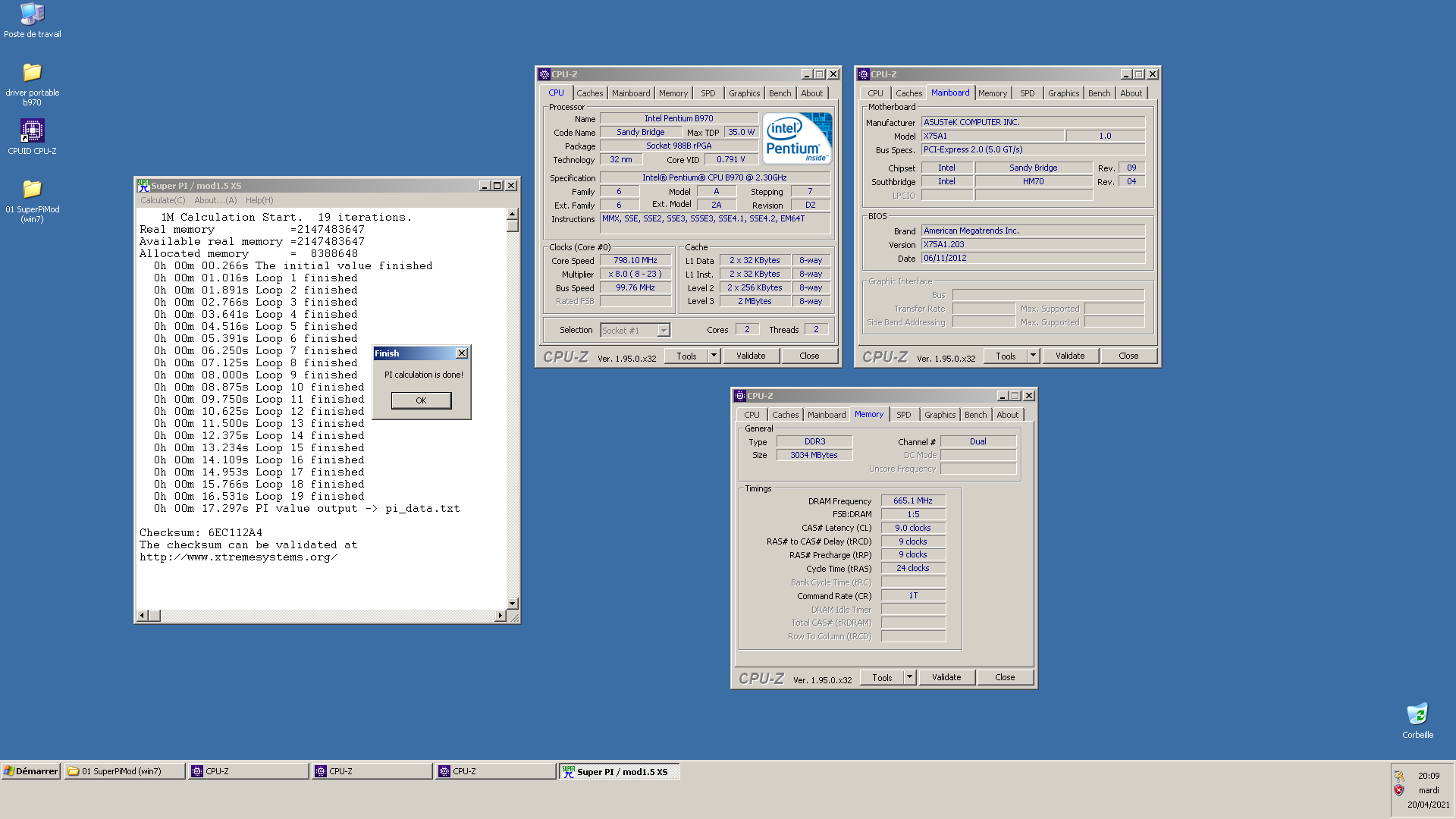
Task: Click Close button in Memory window
Action: 1005,677
